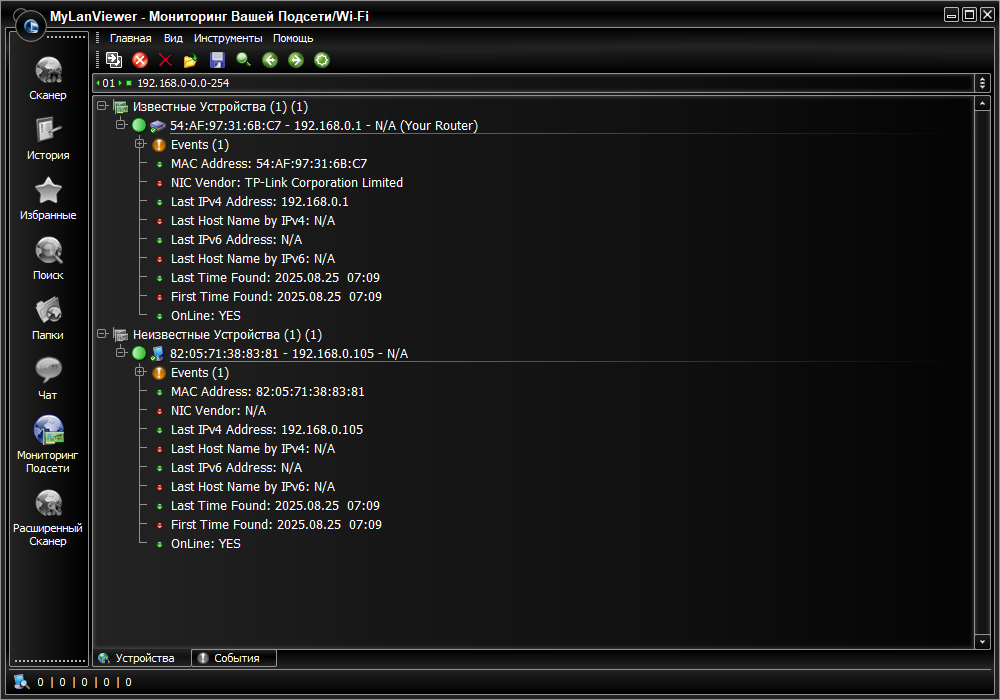Image resolution: width=1000 pixels, height=700 pixels.
Task: Click the 192.168.0-0.0-254 subnet range tab
Action: [x=183, y=83]
